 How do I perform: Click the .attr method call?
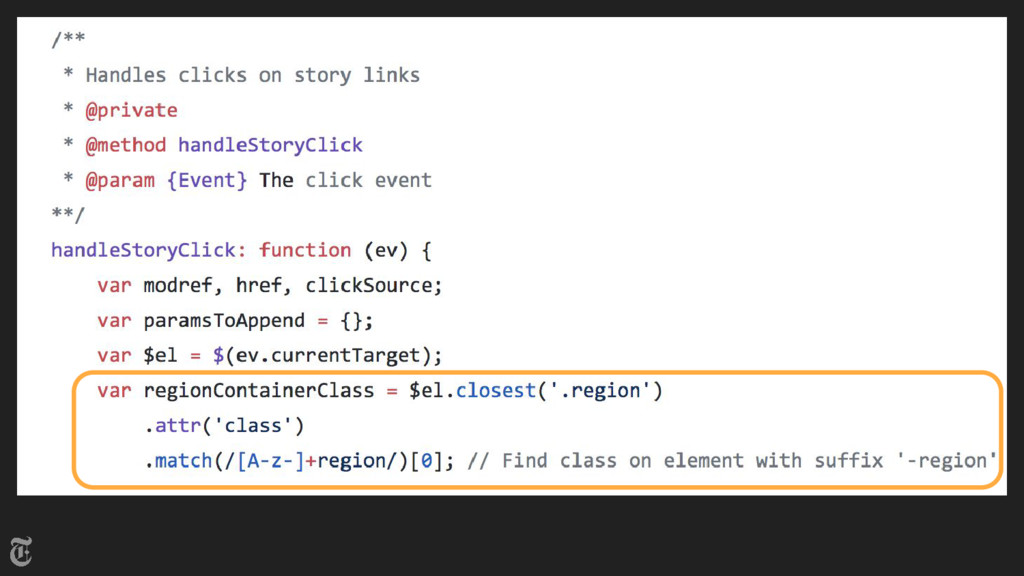point(172,426)
